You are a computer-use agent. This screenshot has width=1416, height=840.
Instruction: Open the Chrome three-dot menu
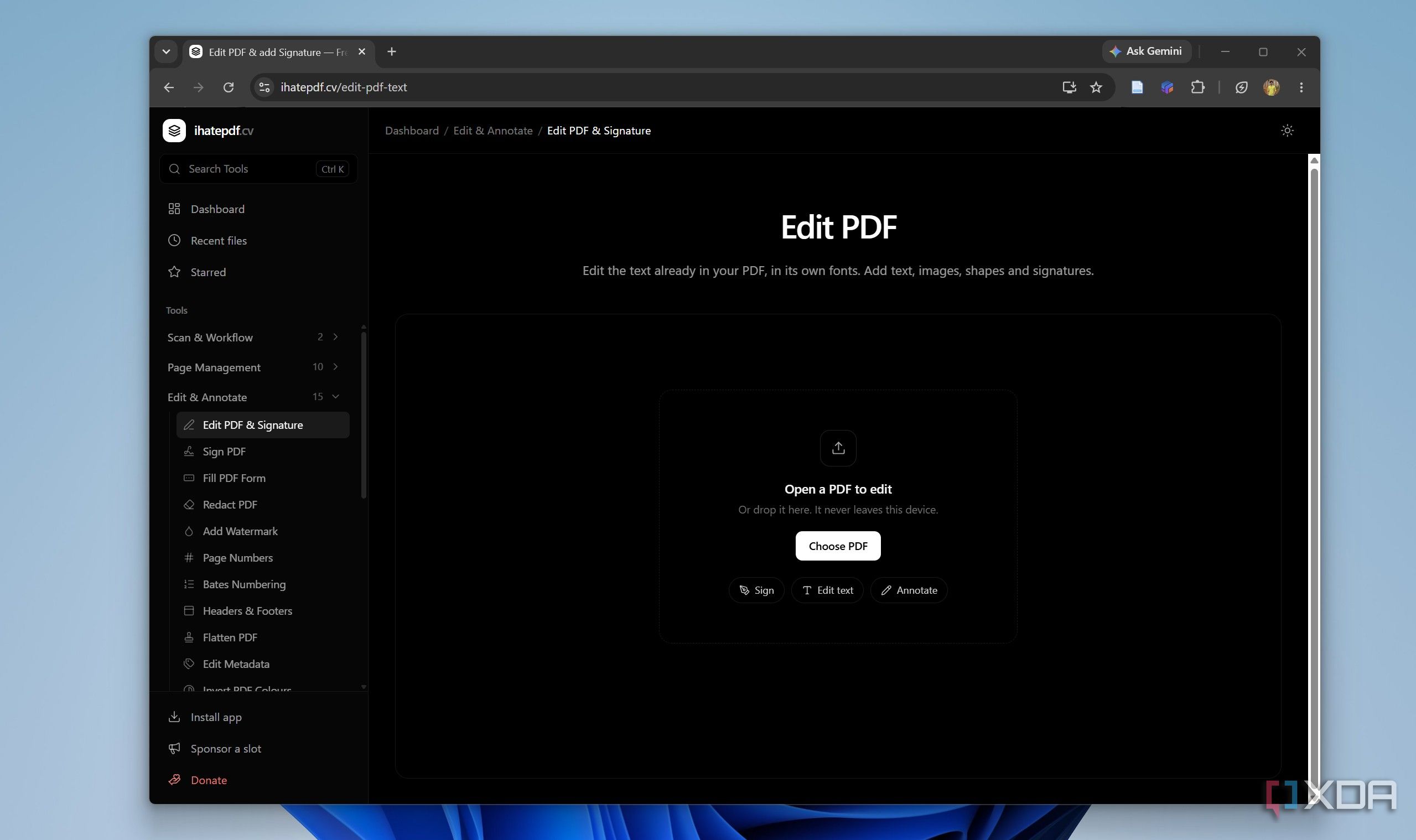click(x=1301, y=87)
